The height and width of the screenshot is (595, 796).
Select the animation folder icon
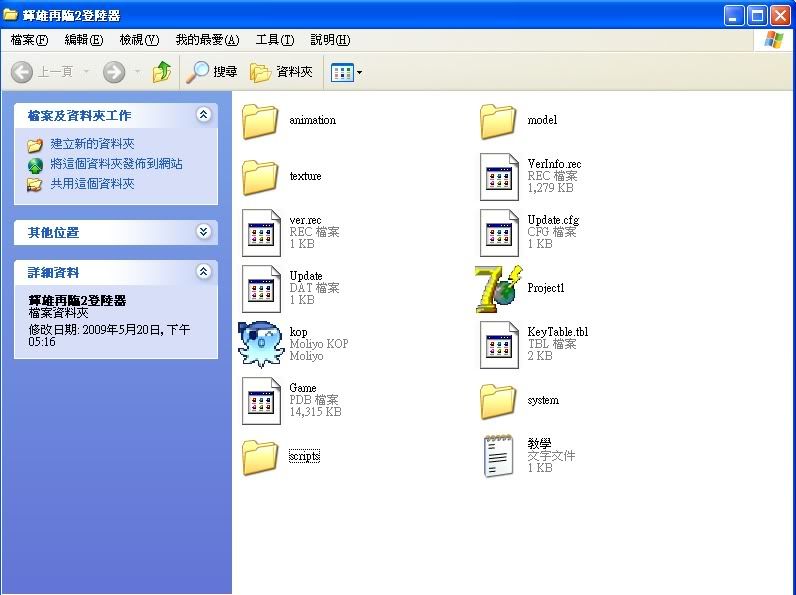coord(261,121)
